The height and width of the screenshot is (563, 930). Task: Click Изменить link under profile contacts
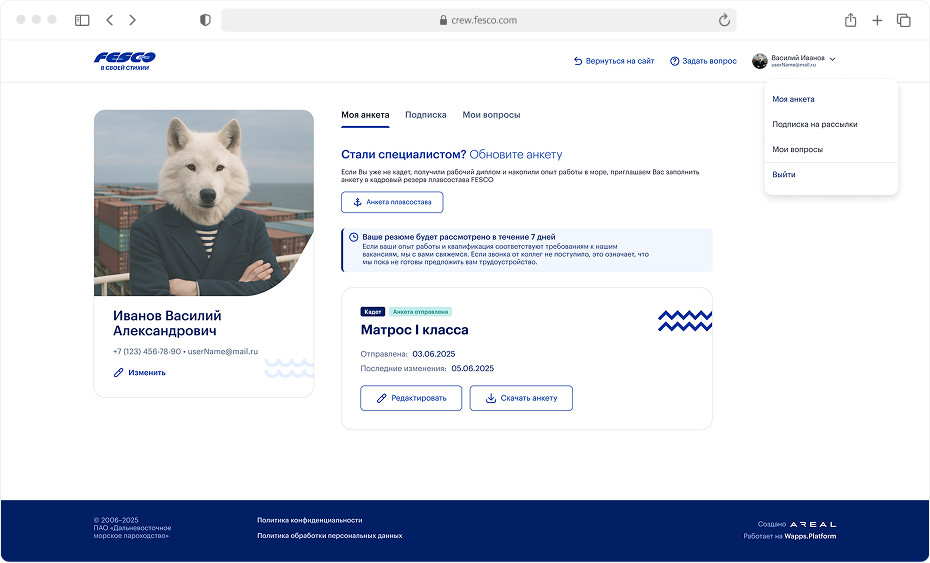[x=140, y=372]
